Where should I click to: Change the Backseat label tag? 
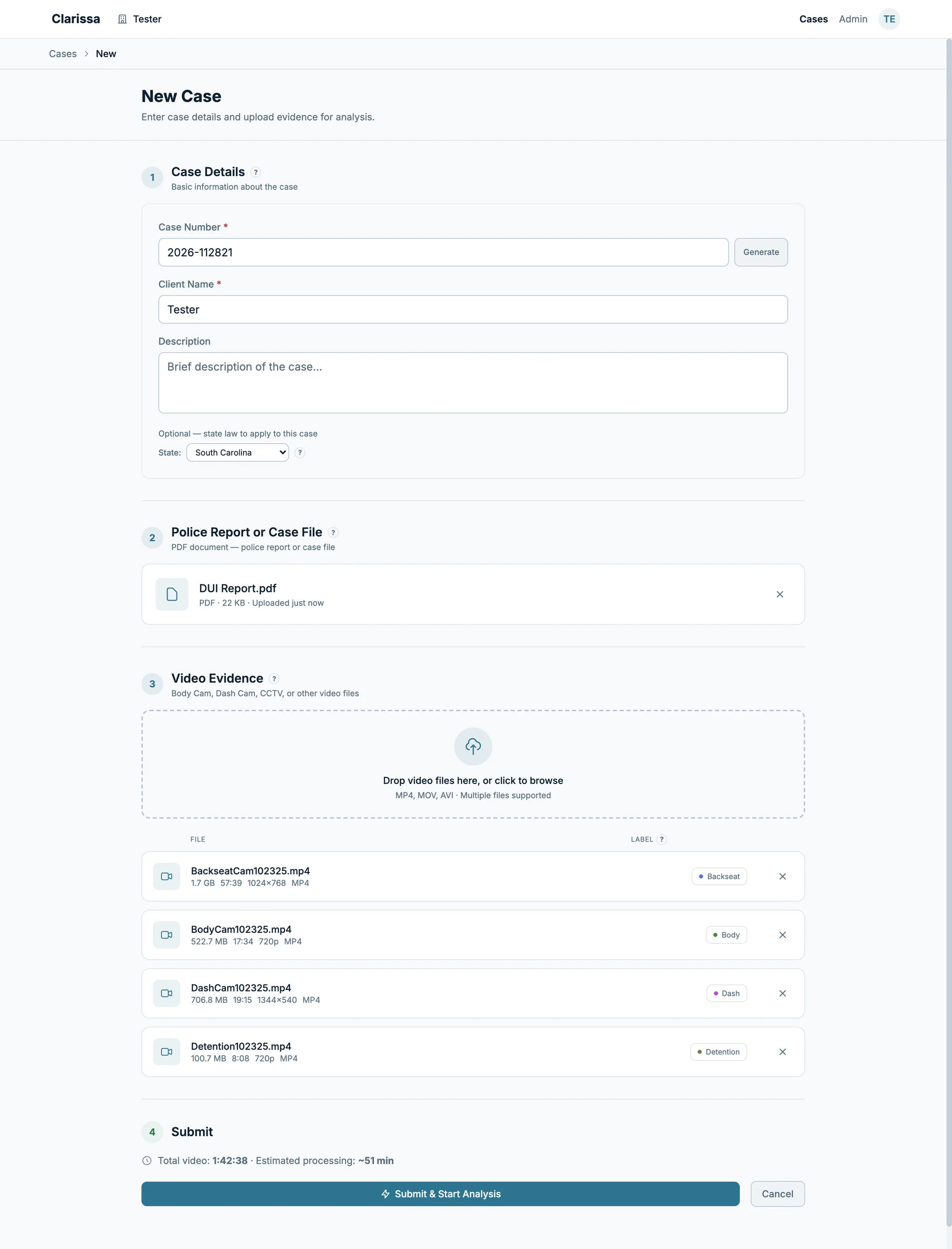719,877
